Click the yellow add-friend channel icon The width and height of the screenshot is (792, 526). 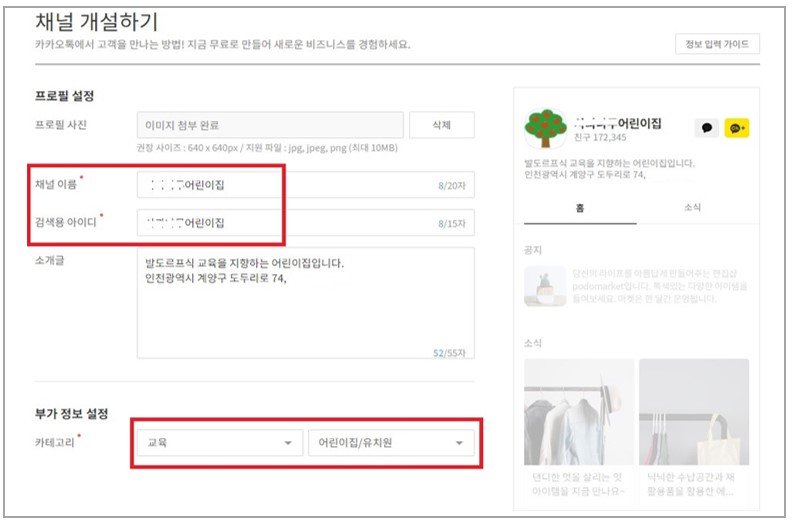(x=737, y=128)
